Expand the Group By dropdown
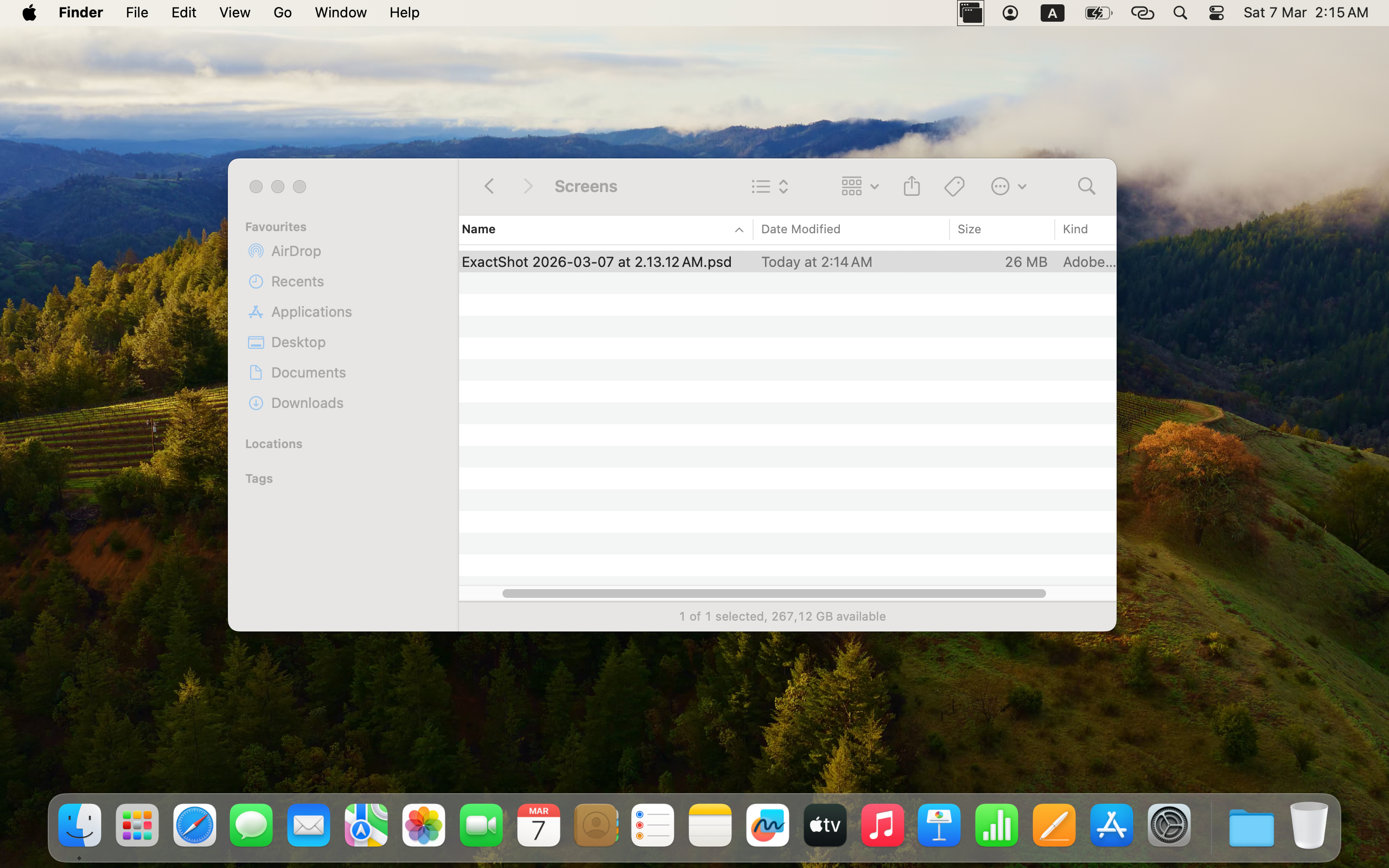 coord(859,186)
